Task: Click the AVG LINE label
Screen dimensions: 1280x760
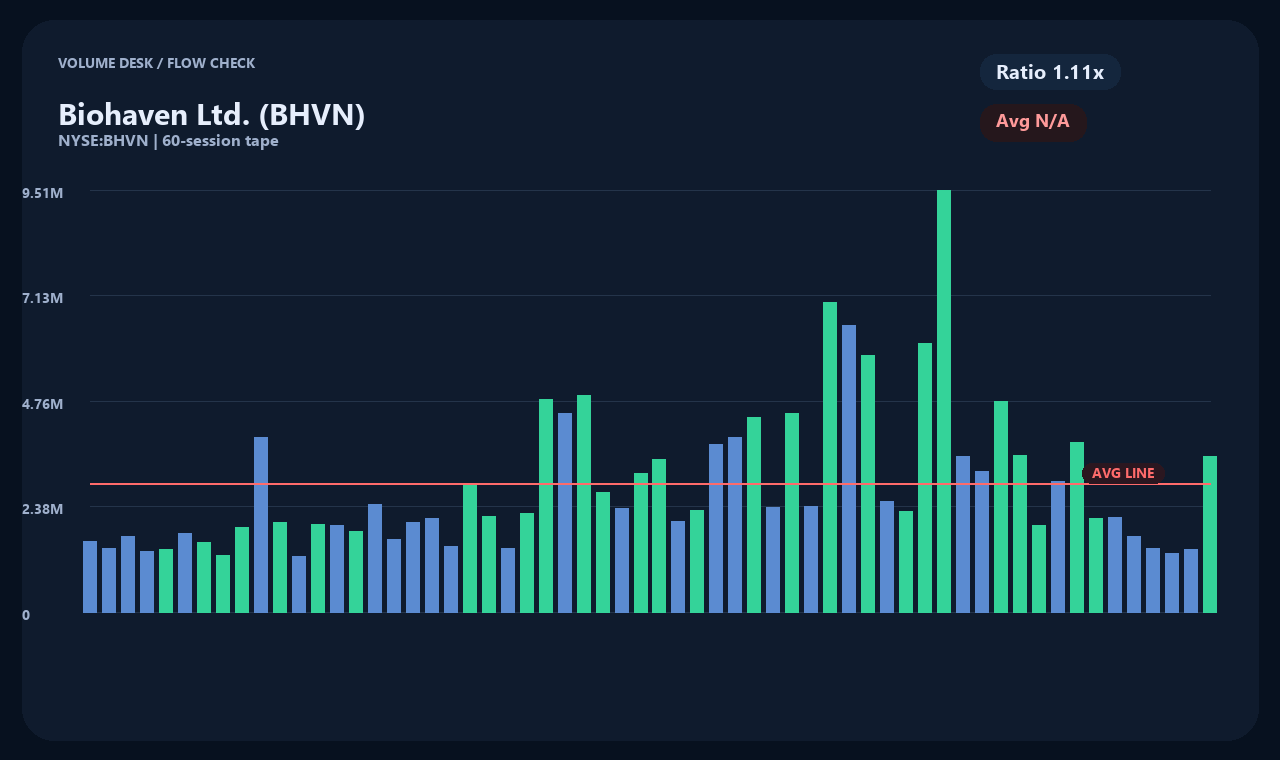Action: pos(1123,473)
